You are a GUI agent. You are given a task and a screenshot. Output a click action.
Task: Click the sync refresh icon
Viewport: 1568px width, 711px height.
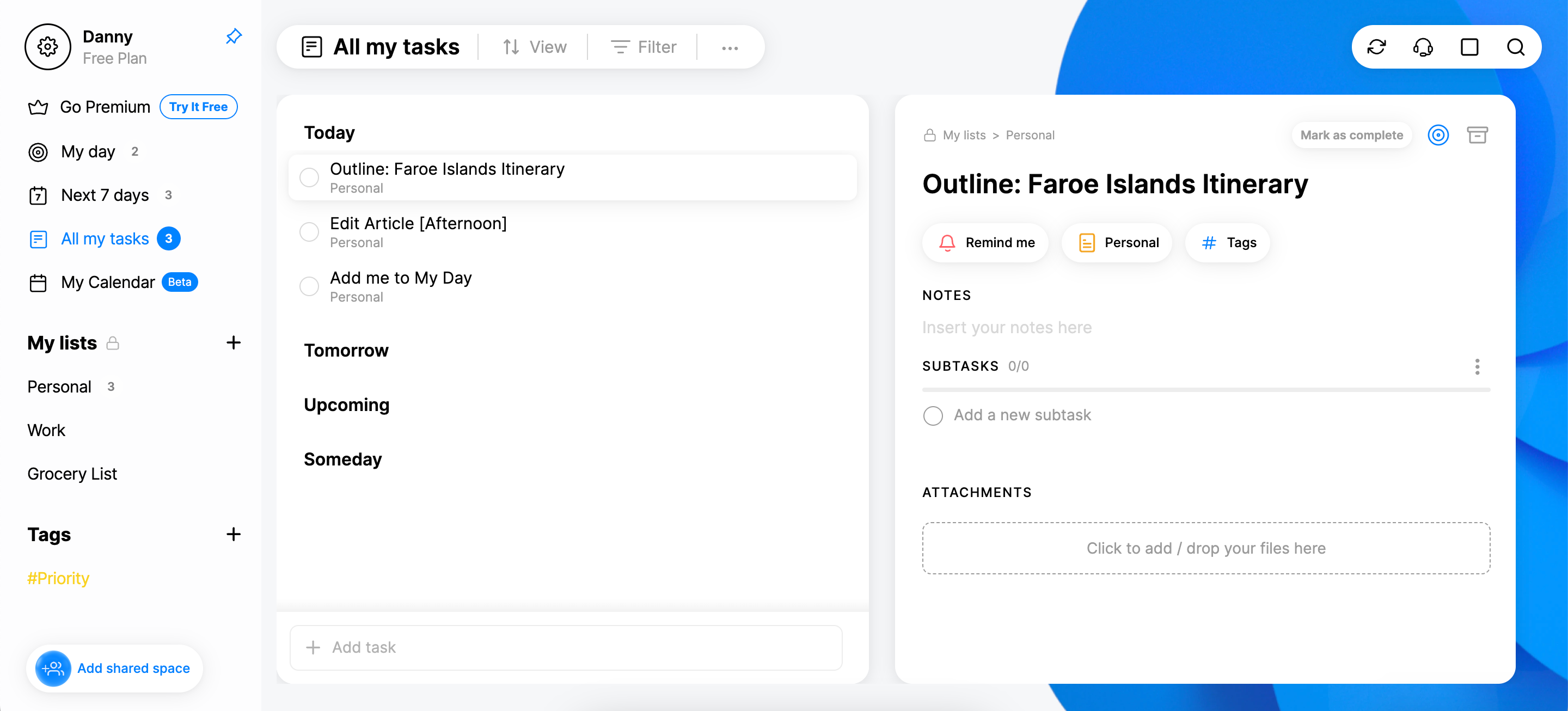[x=1376, y=47]
